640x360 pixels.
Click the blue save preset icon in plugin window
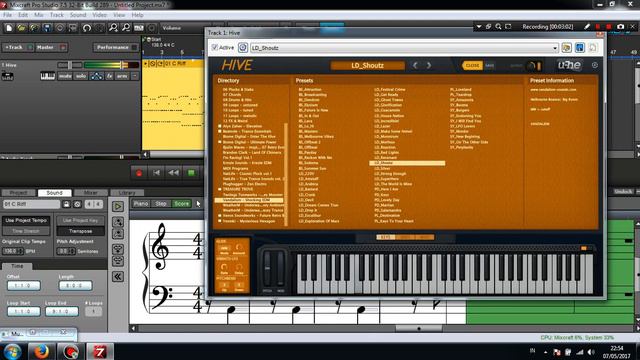pyautogui.click(x=580, y=48)
